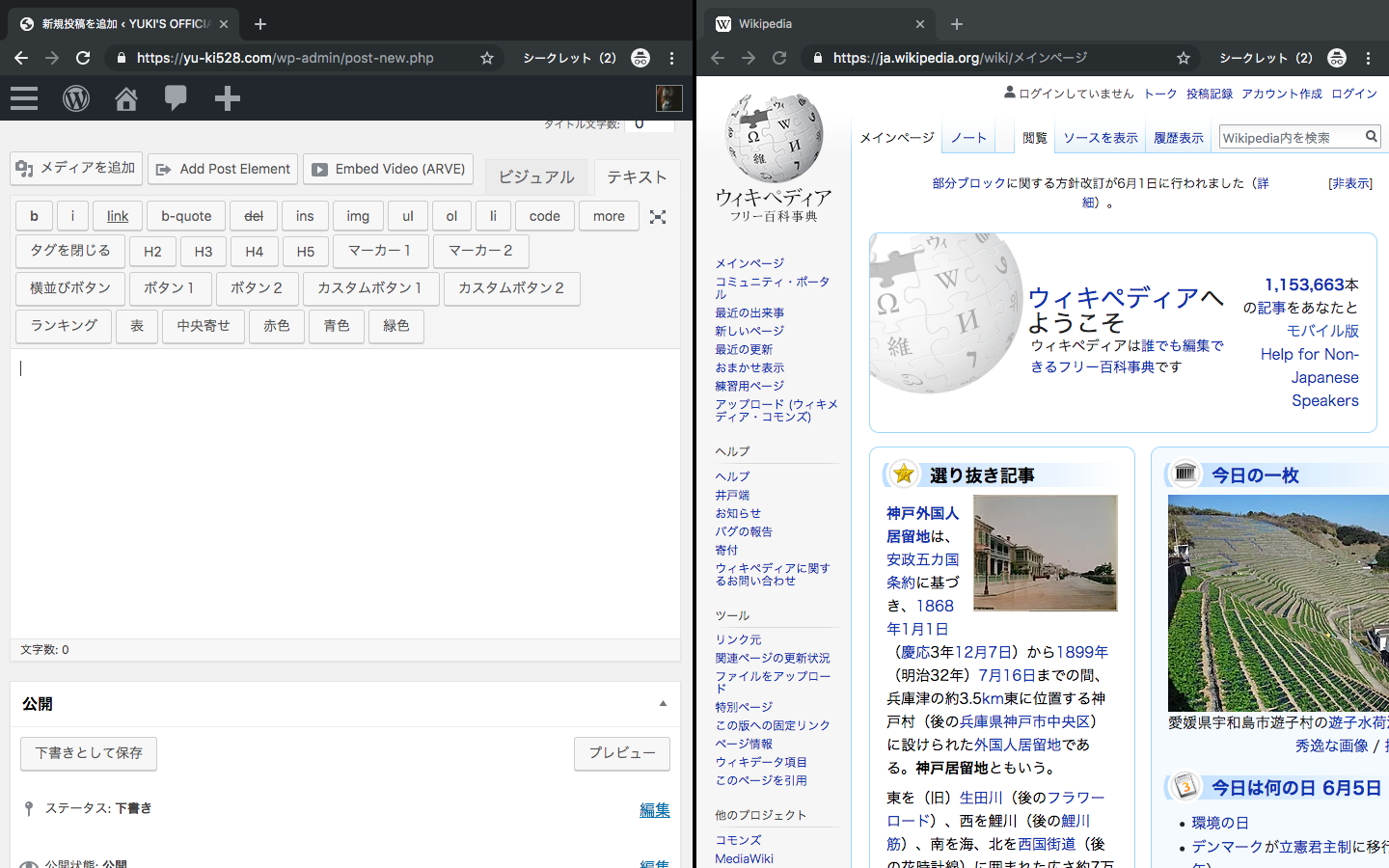Viewport: 1389px width, 868px height.
Task: Go back in the Wikipedia browser window
Action: point(718,58)
